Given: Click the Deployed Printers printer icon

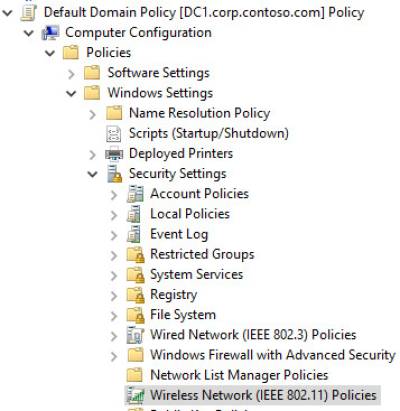Looking at the screenshot, I should [x=114, y=154].
